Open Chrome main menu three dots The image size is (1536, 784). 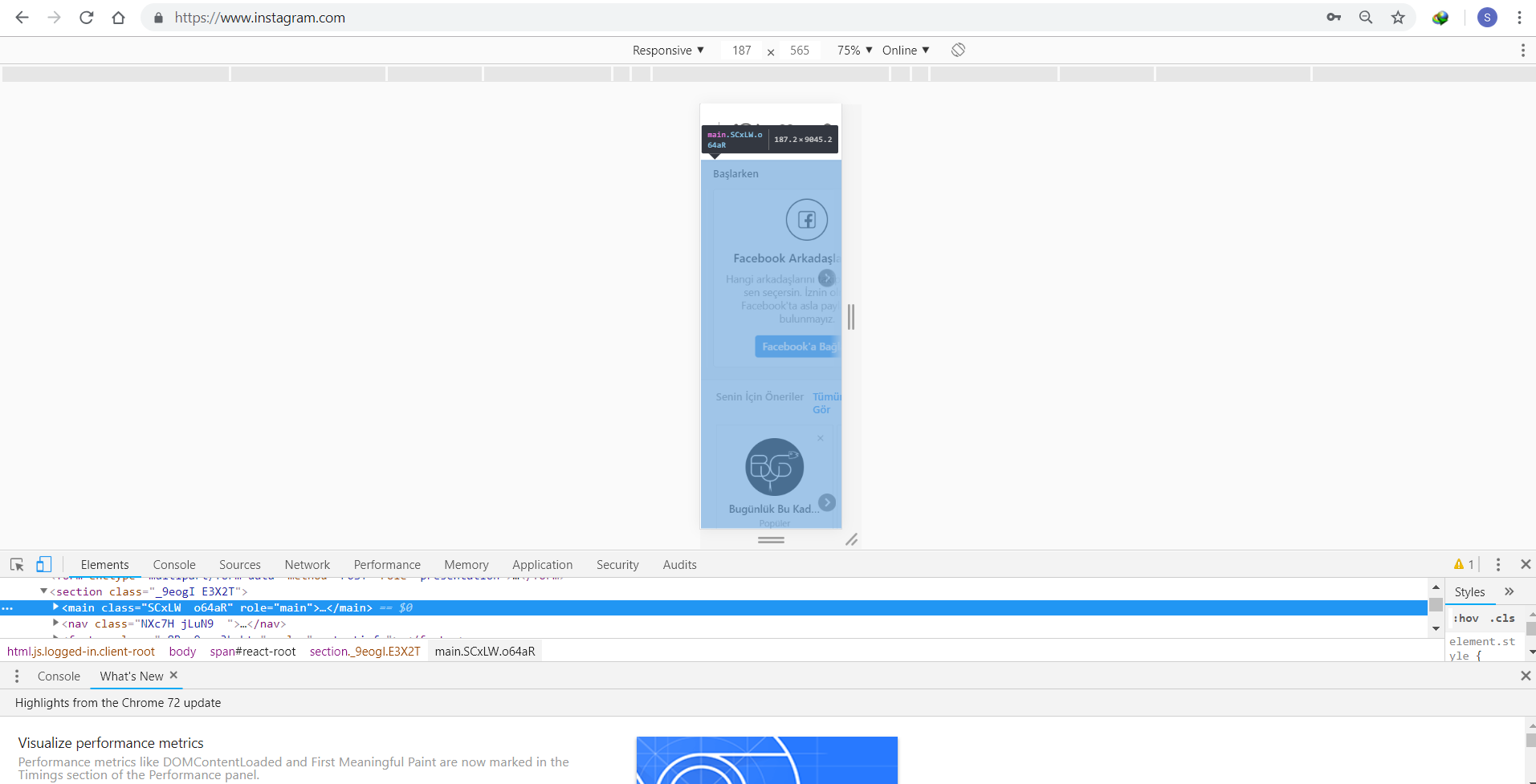pos(1519,18)
